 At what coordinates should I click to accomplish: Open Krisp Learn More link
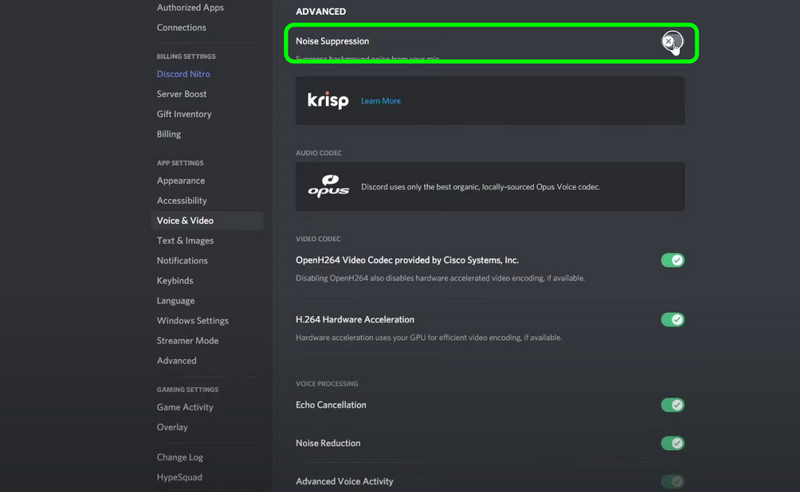point(381,101)
